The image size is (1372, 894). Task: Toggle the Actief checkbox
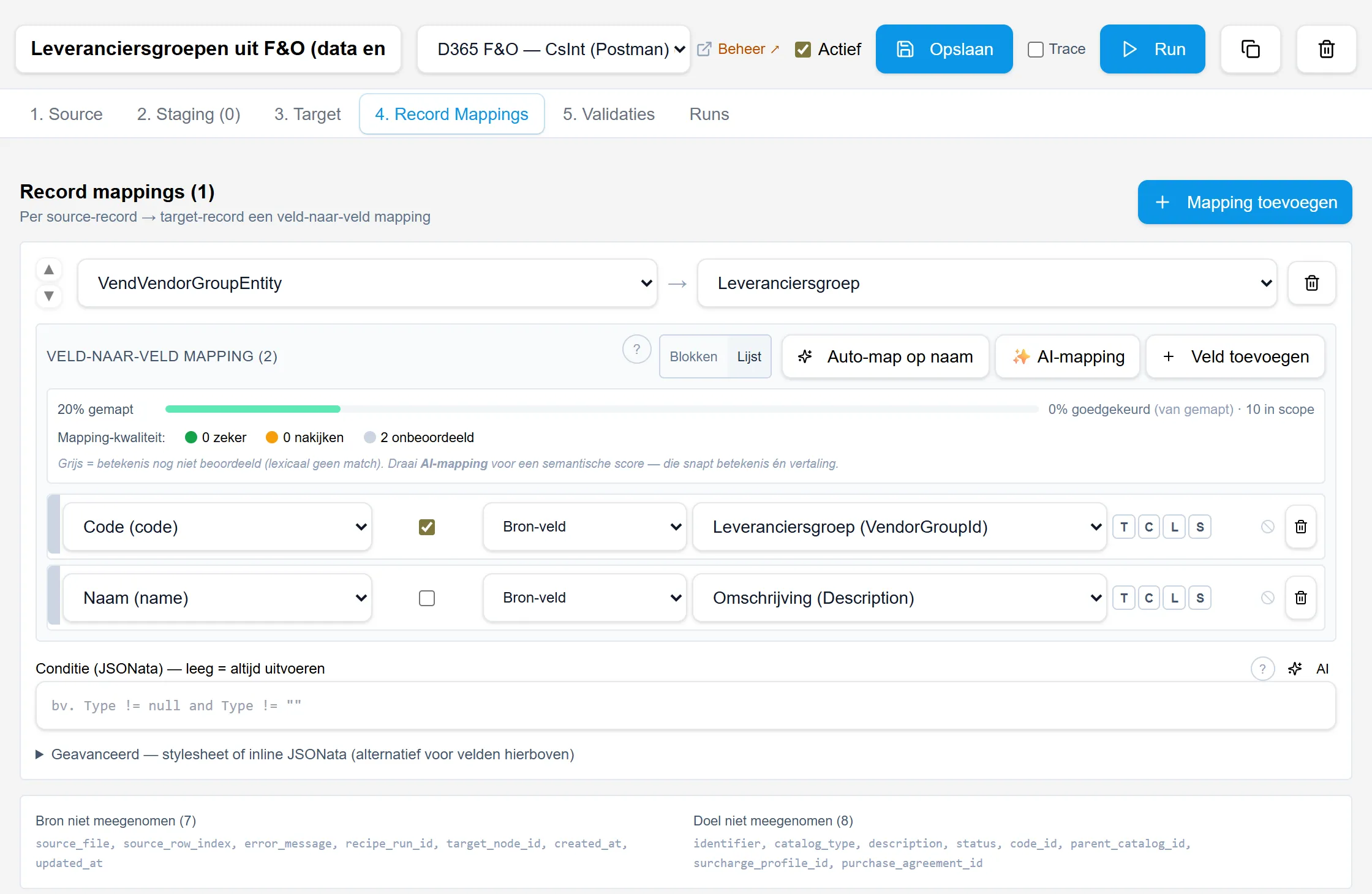802,49
